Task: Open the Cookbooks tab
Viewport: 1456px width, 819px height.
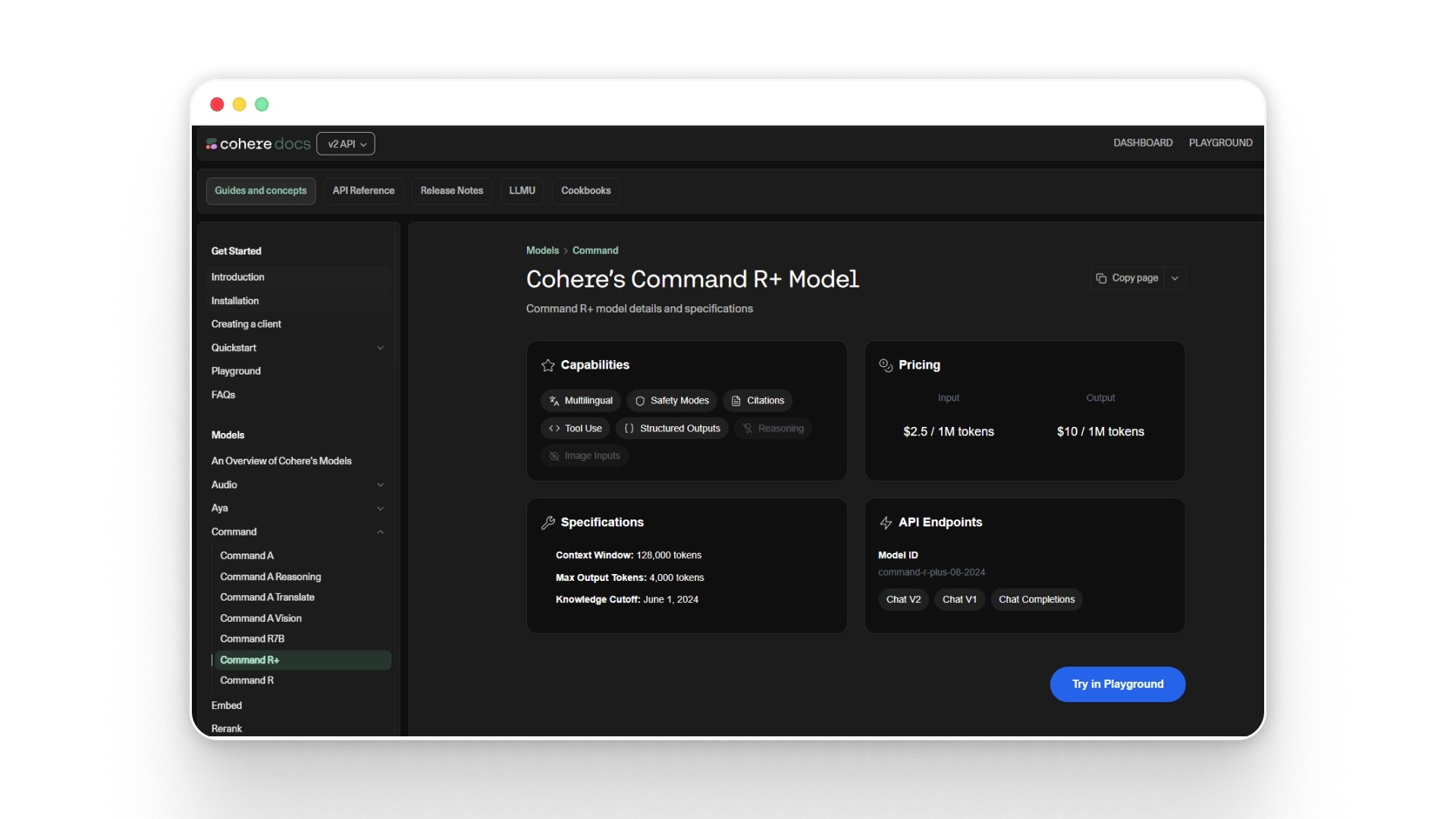Action: pos(585,190)
